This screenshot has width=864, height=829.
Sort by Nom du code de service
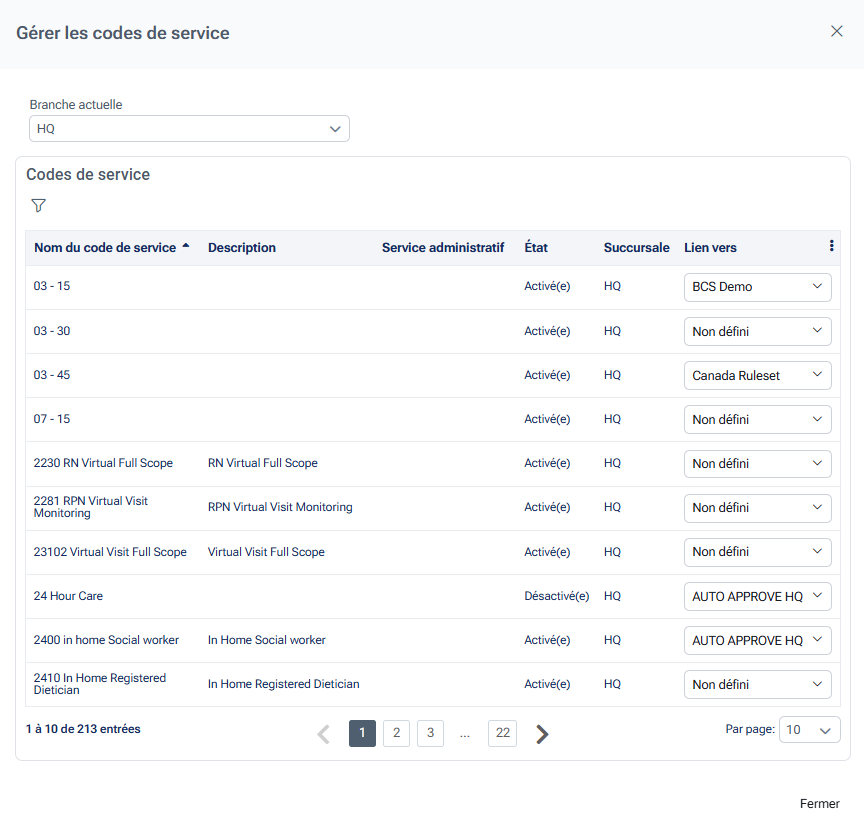pos(105,248)
